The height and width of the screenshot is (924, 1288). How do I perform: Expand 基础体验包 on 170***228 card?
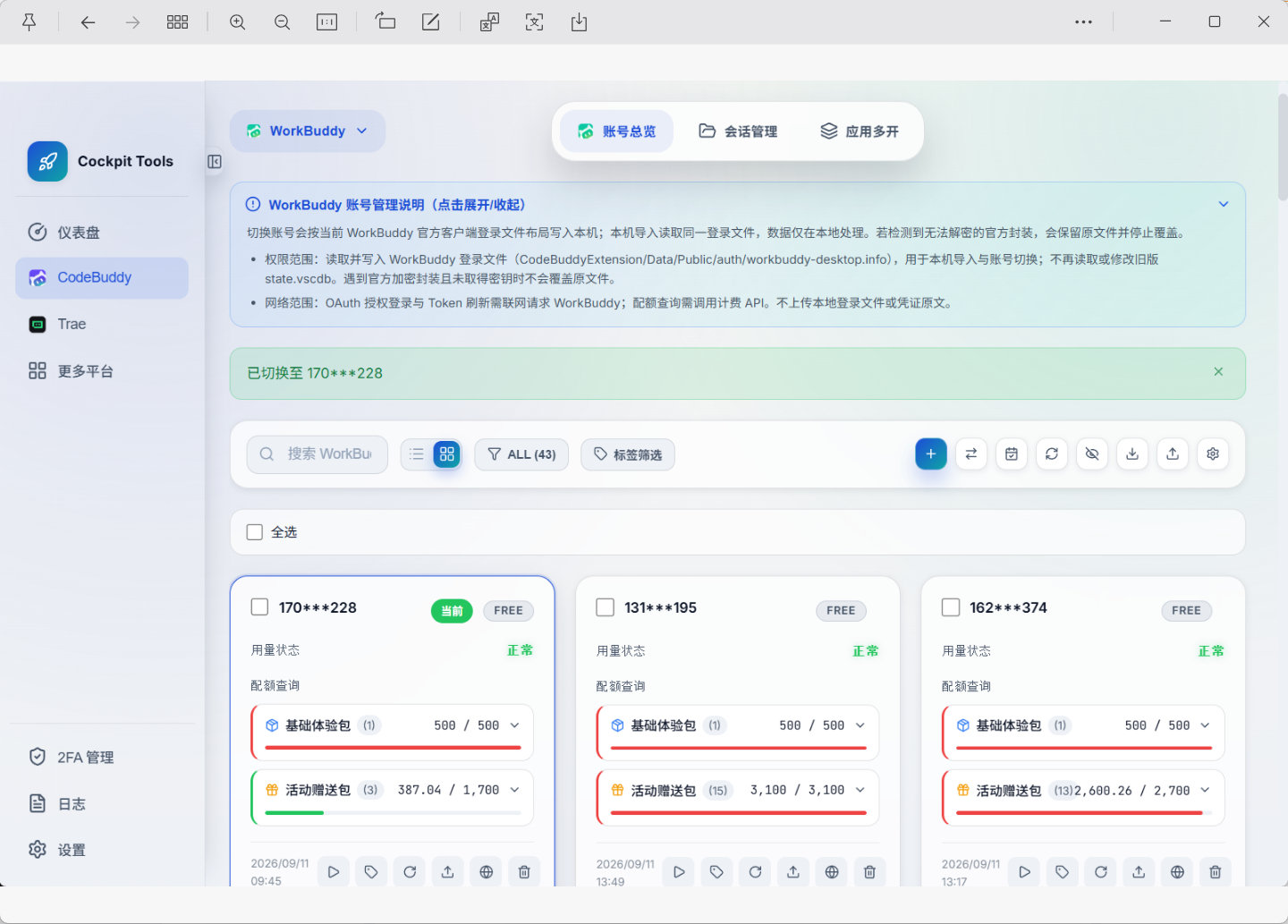pos(515,725)
